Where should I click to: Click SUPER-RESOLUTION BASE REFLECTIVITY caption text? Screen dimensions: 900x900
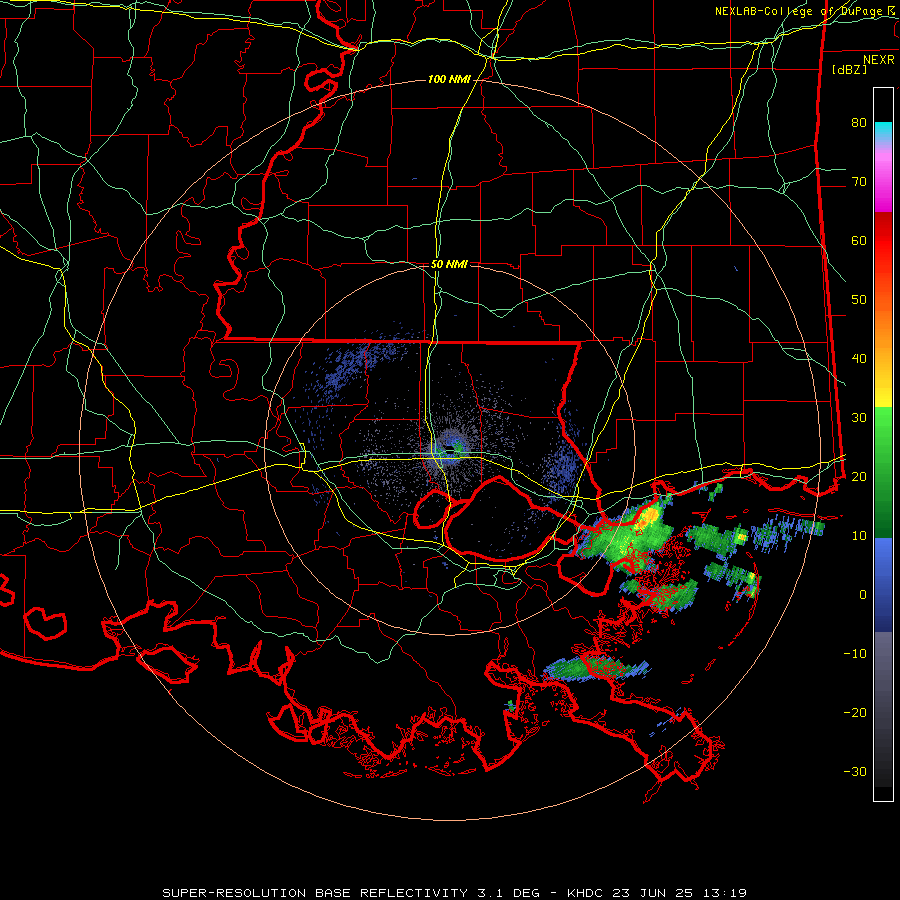click(x=315, y=893)
